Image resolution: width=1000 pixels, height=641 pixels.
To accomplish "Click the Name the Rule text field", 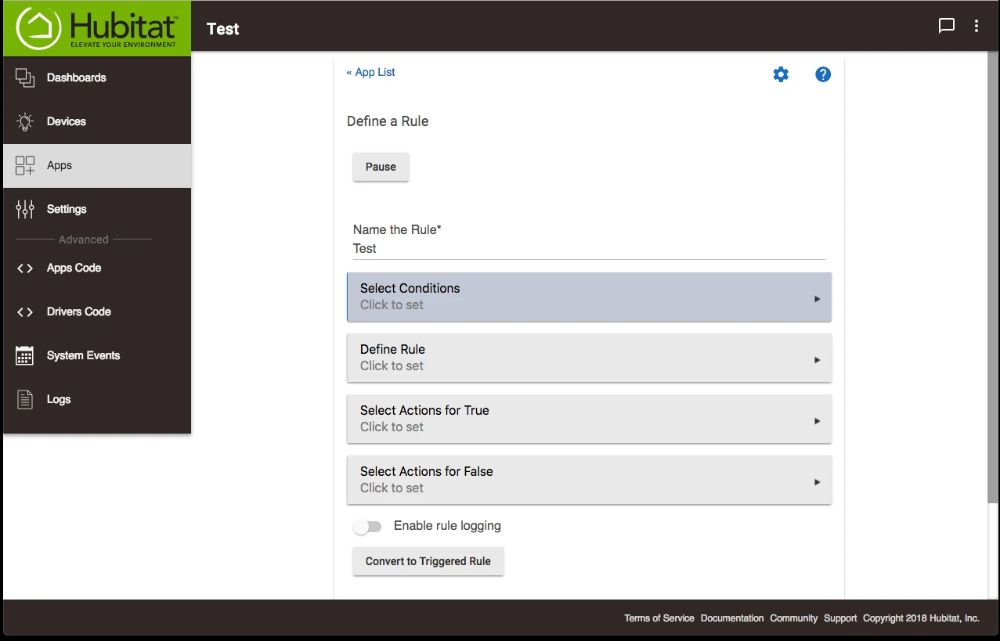I will [x=588, y=249].
